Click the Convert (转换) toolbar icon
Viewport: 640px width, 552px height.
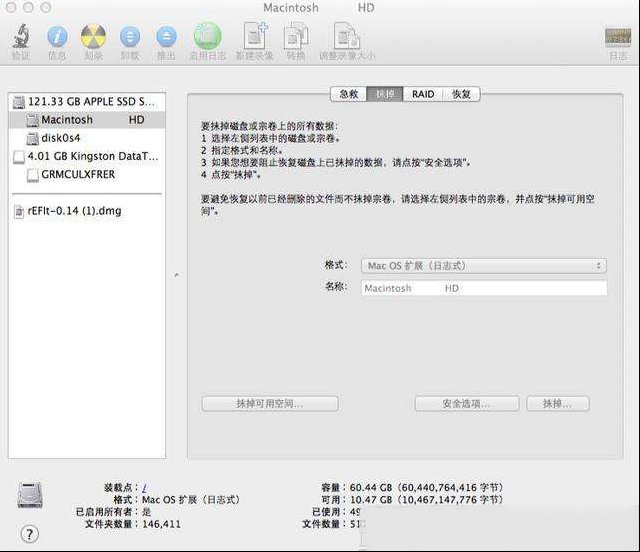[296, 36]
